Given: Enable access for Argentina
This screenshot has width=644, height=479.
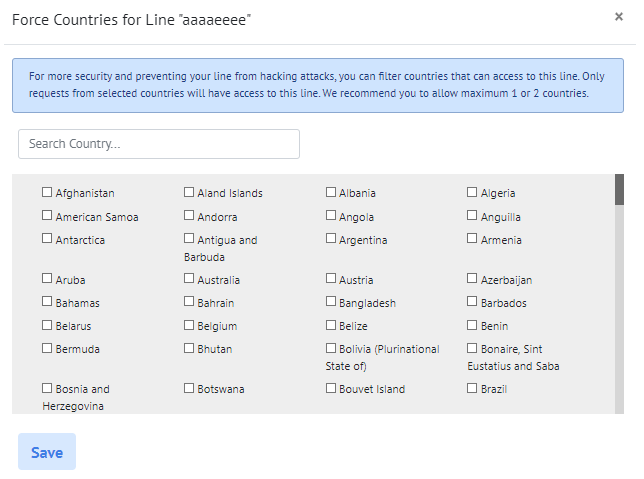Looking at the screenshot, I should pos(331,239).
